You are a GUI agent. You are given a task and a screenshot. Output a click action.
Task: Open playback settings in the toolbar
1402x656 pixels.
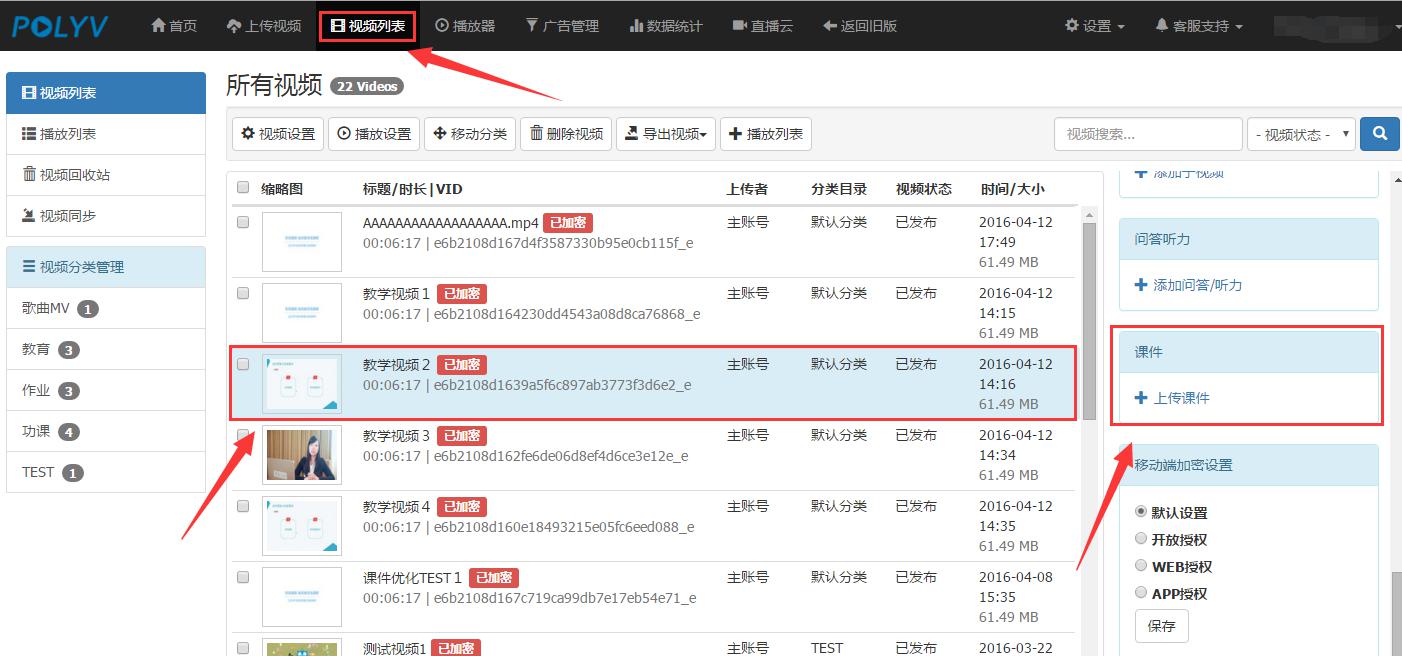point(374,134)
